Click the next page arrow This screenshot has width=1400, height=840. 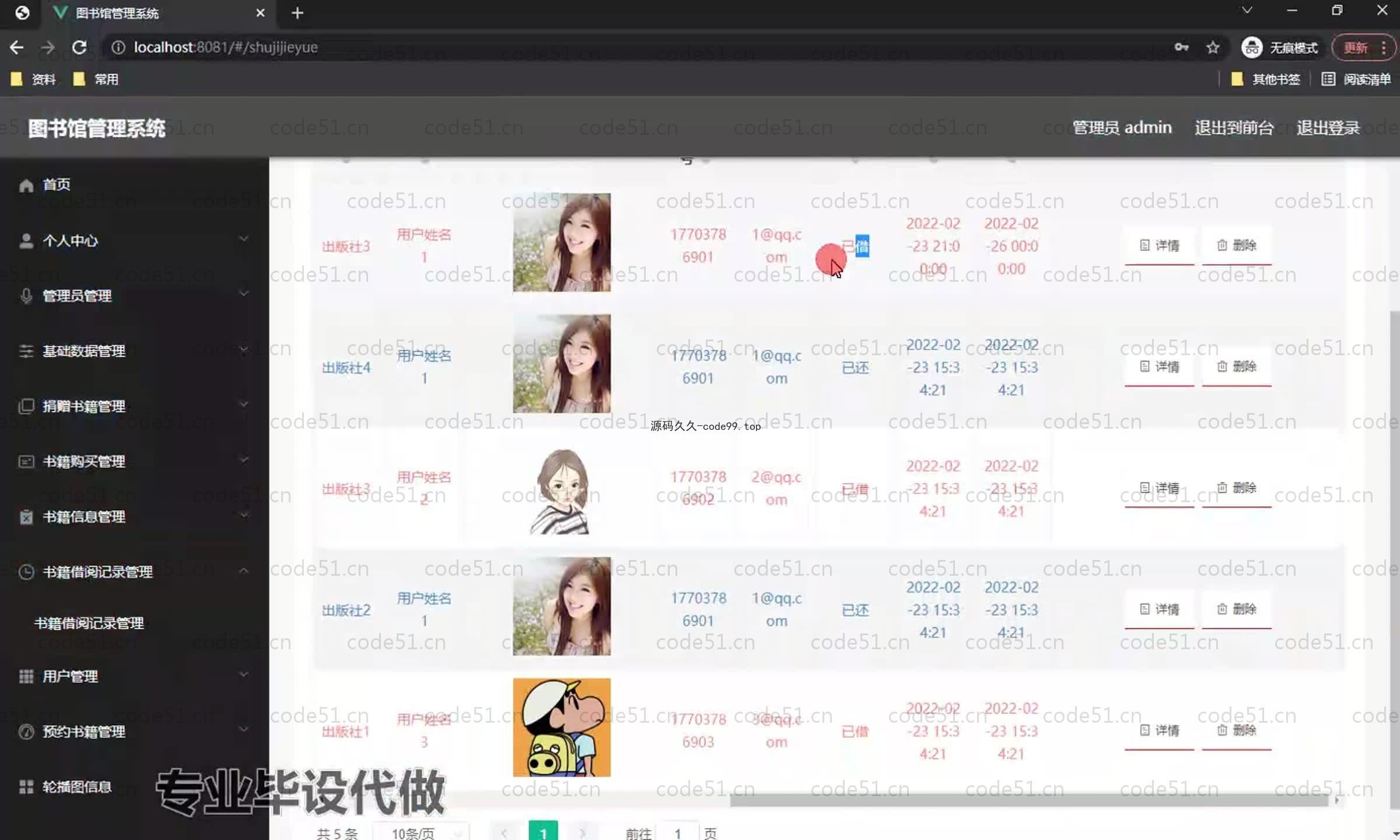pos(582,833)
